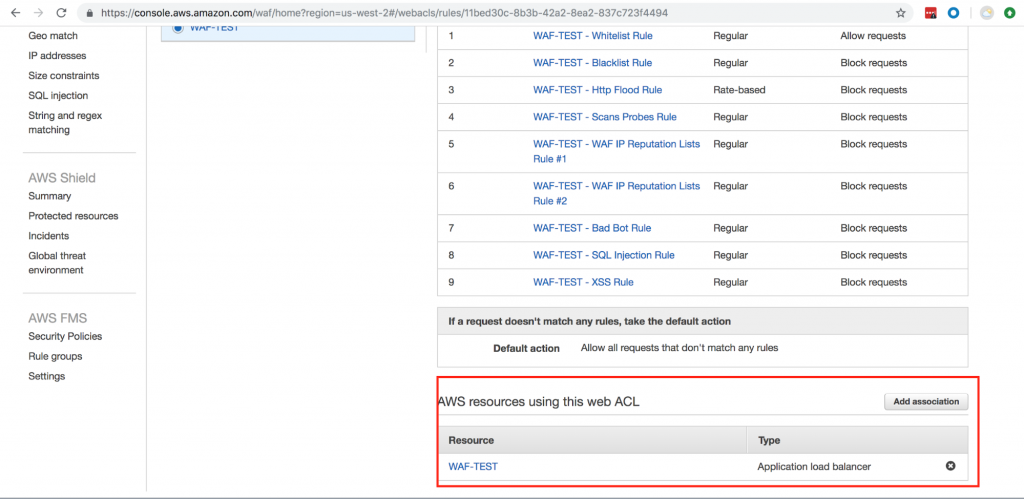Bookmark this page with the star icon

coord(901,12)
